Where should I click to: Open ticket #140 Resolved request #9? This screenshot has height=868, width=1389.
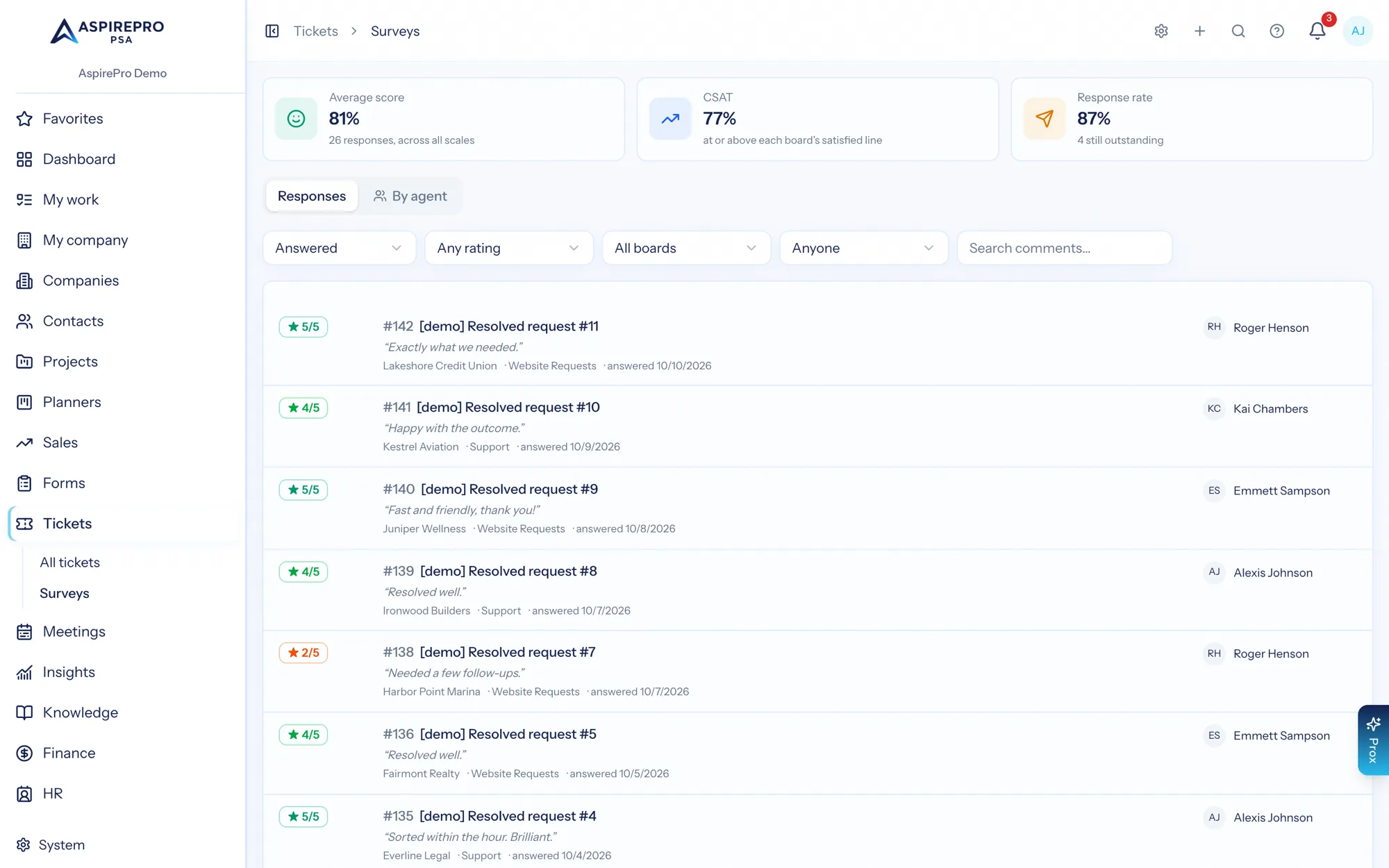pos(490,490)
